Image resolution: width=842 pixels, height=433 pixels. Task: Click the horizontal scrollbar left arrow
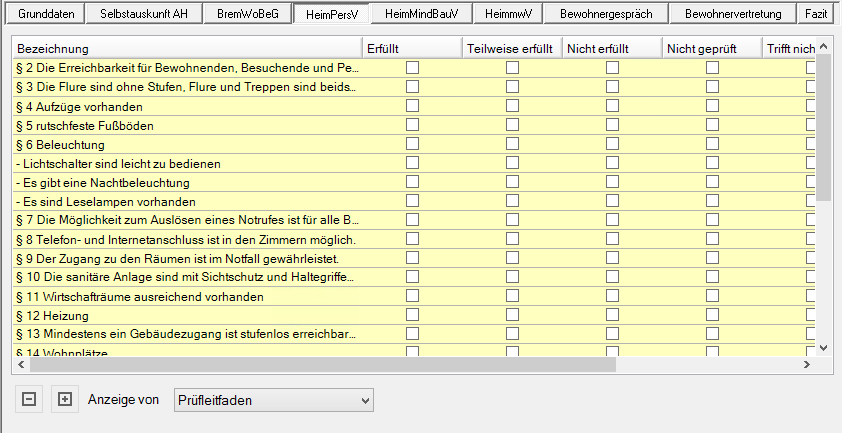click(x=22, y=366)
